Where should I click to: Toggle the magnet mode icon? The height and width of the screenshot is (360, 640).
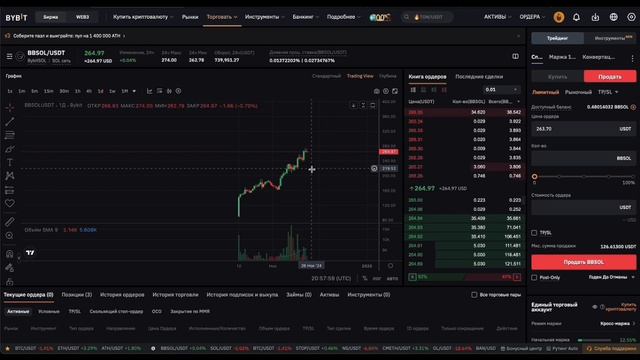coord(10,253)
